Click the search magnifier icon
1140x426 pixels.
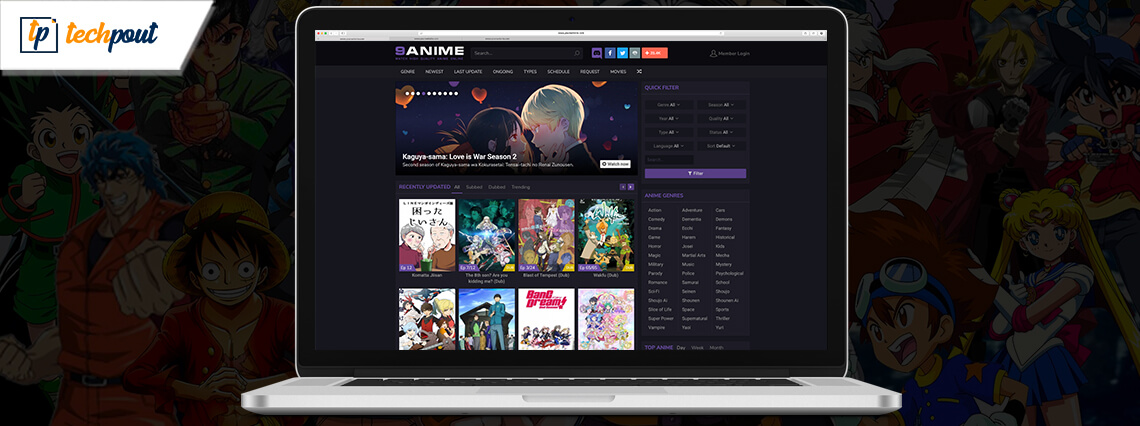[577, 53]
